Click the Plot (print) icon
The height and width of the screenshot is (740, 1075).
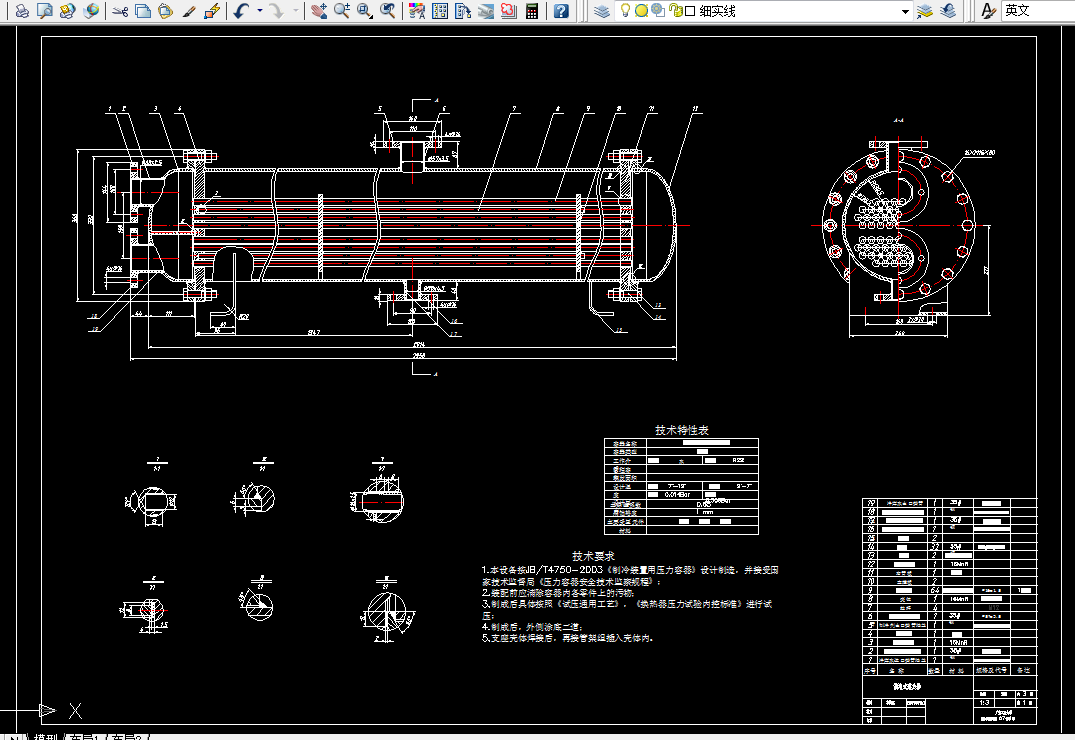[22, 11]
